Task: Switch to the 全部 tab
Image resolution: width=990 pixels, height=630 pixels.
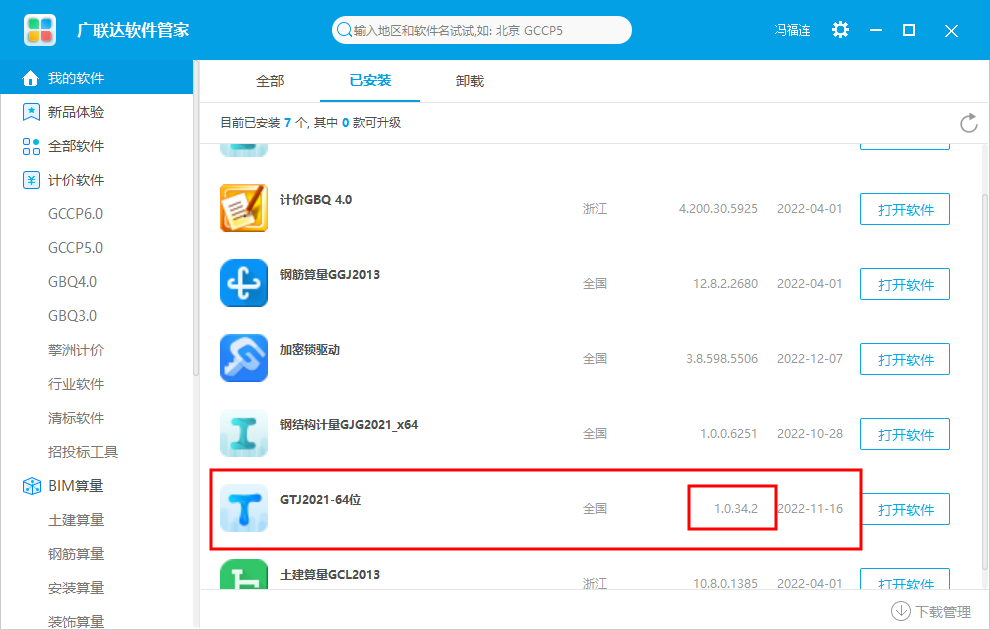Action: 270,81
